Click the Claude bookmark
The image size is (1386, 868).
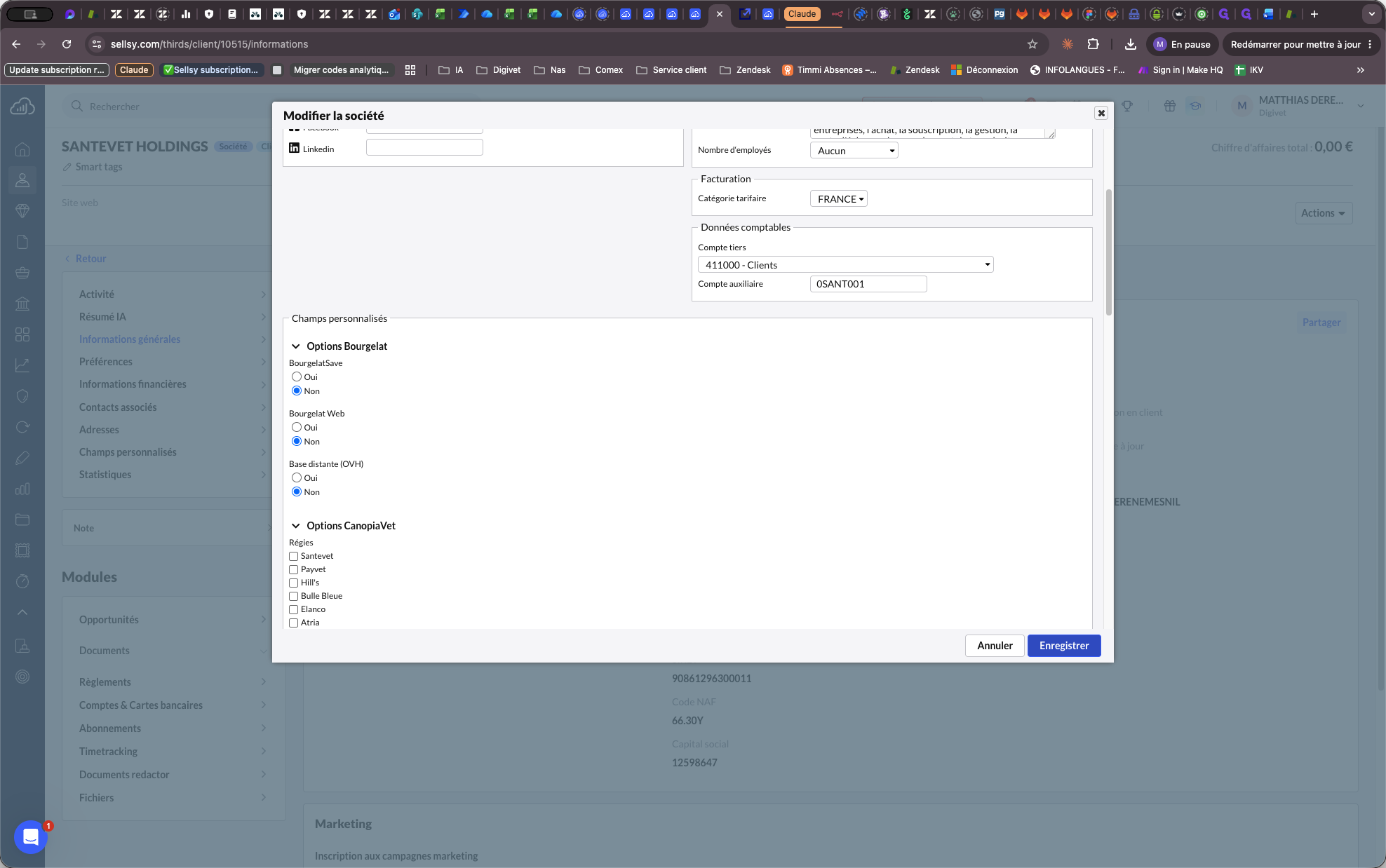pos(134,70)
